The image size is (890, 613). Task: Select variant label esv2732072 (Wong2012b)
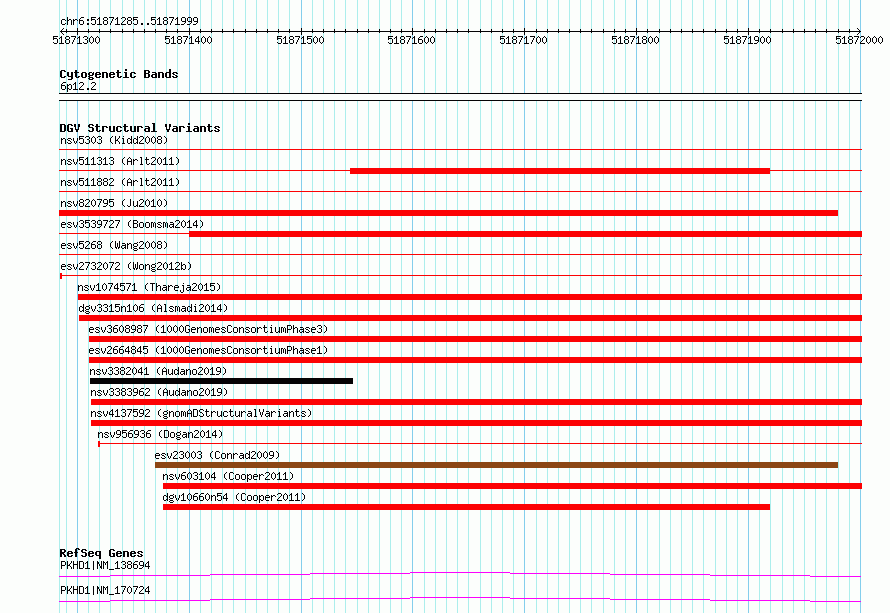(x=126, y=266)
